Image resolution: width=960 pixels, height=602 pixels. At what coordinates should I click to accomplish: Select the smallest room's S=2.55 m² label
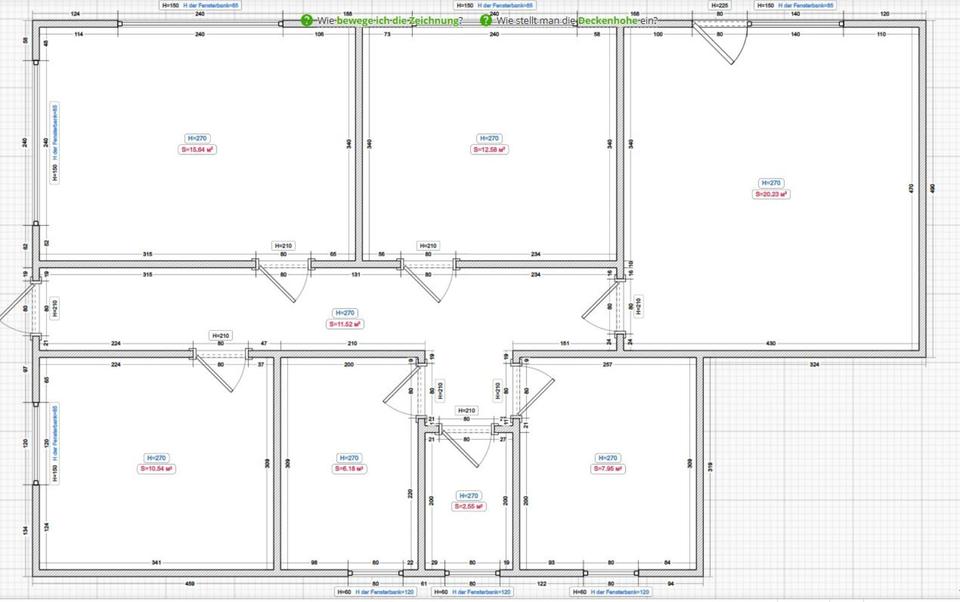pyautogui.click(x=468, y=506)
